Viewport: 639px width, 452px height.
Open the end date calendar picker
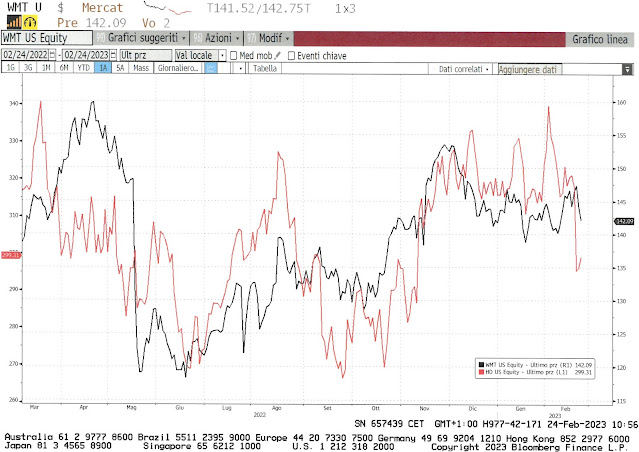pyautogui.click(x=113, y=55)
